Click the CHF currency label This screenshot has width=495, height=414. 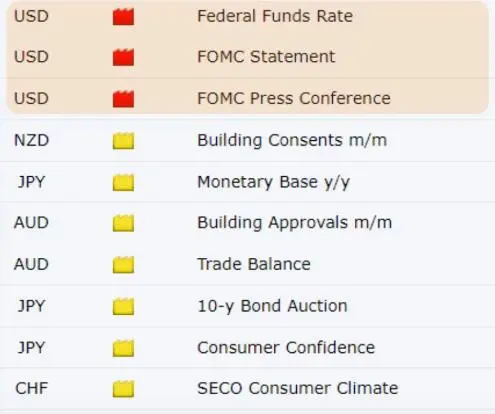[x=31, y=388]
